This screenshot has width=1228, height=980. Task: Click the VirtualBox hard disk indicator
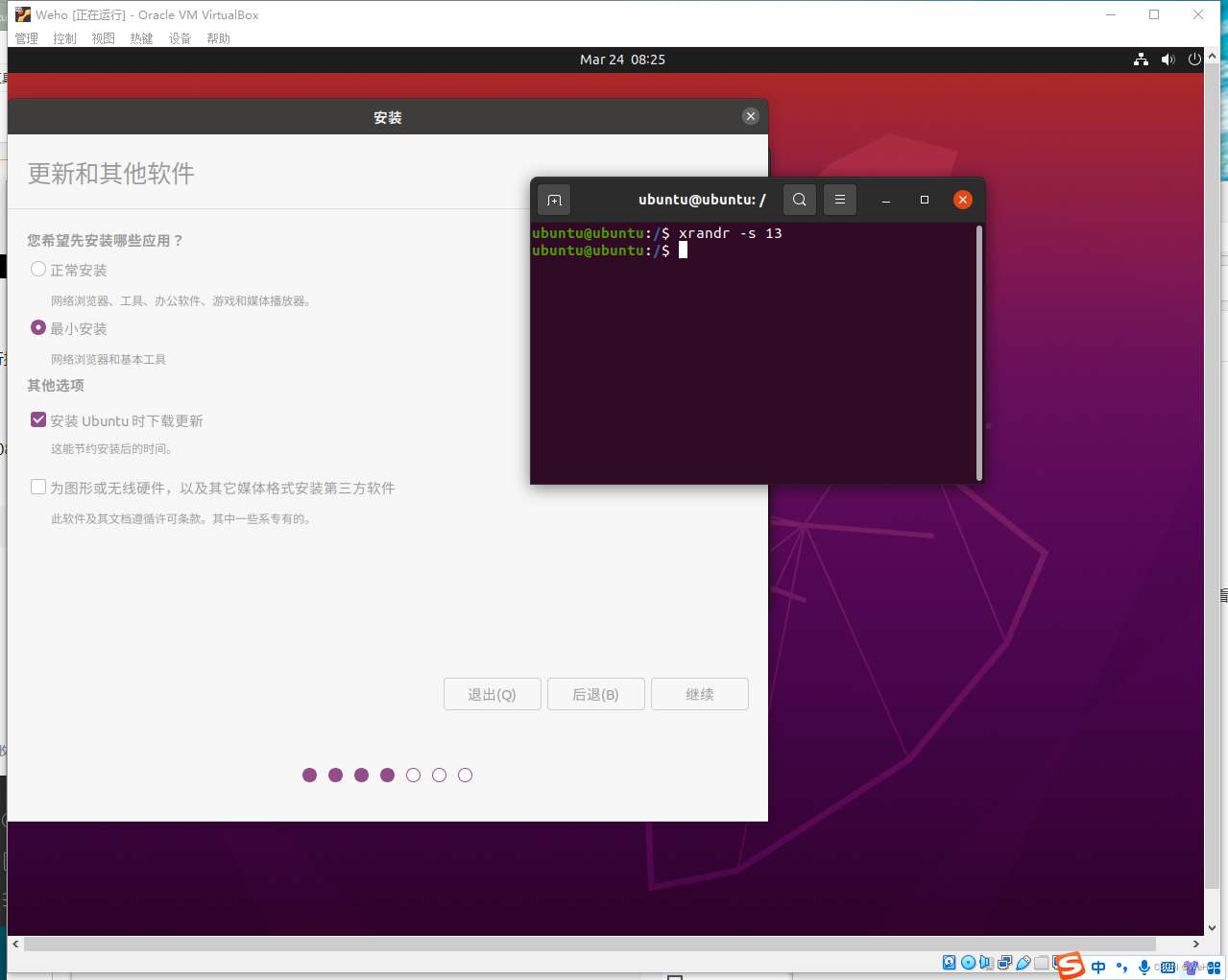point(950,963)
